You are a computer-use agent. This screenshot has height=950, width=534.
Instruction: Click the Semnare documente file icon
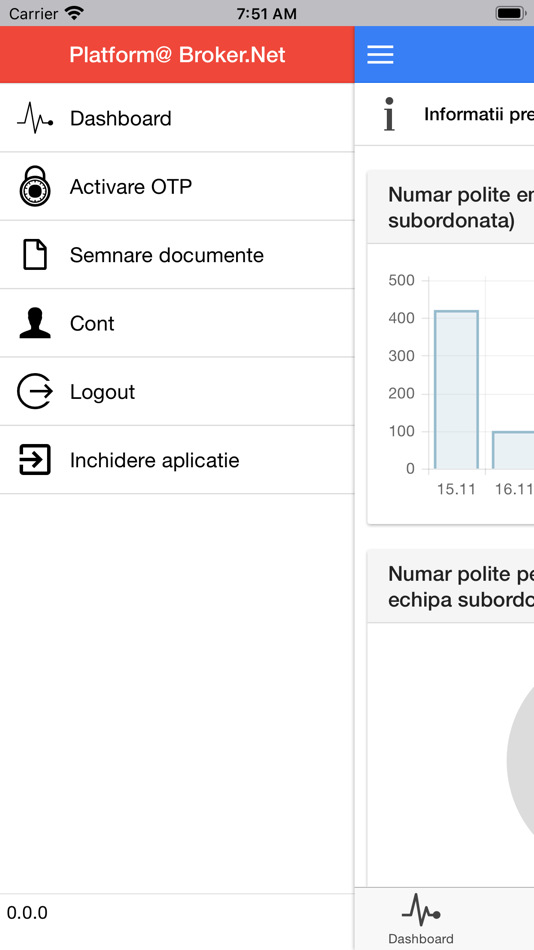coord(35,254)
